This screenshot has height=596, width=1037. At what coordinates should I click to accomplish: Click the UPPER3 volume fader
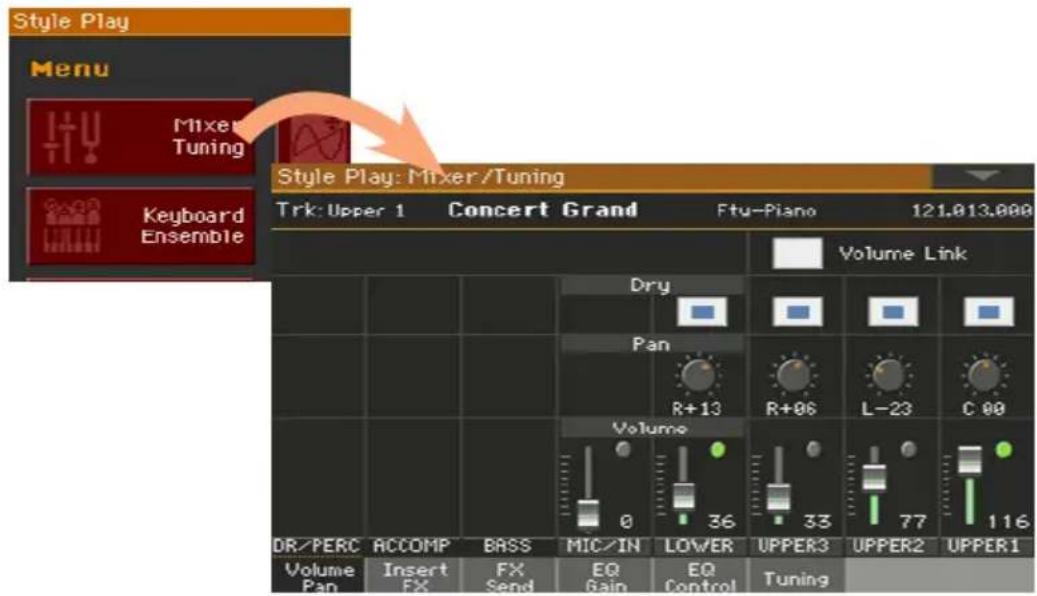tap(778, 497)
